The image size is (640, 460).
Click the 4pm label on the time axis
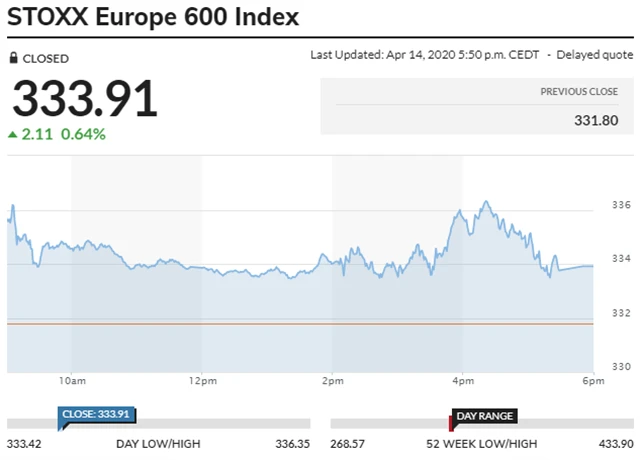463,381
